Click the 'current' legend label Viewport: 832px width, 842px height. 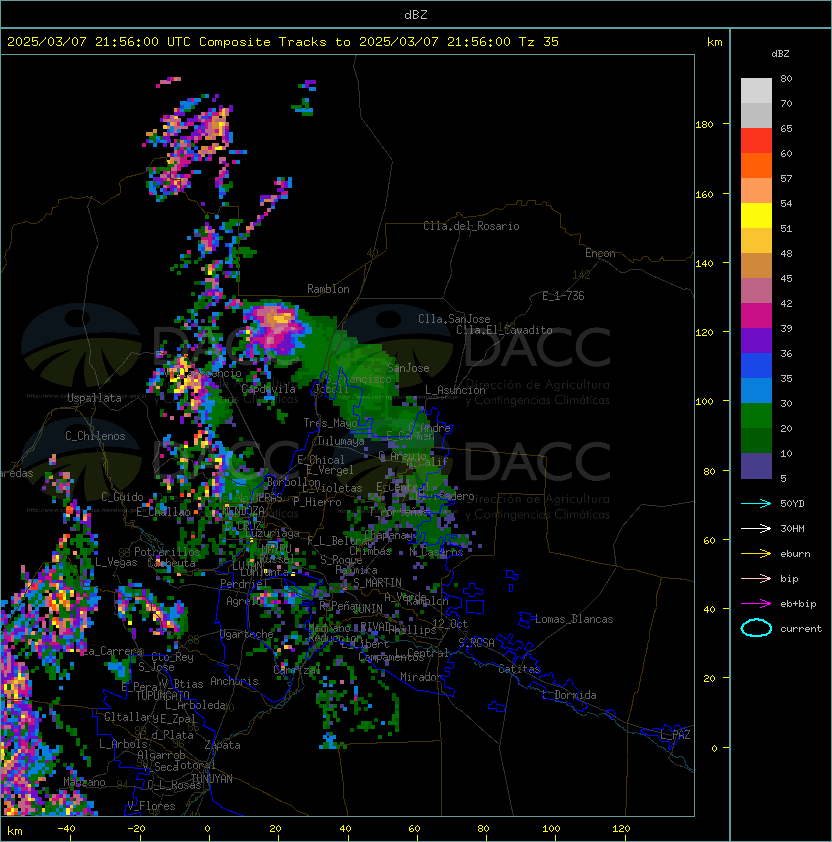[801, 629]
